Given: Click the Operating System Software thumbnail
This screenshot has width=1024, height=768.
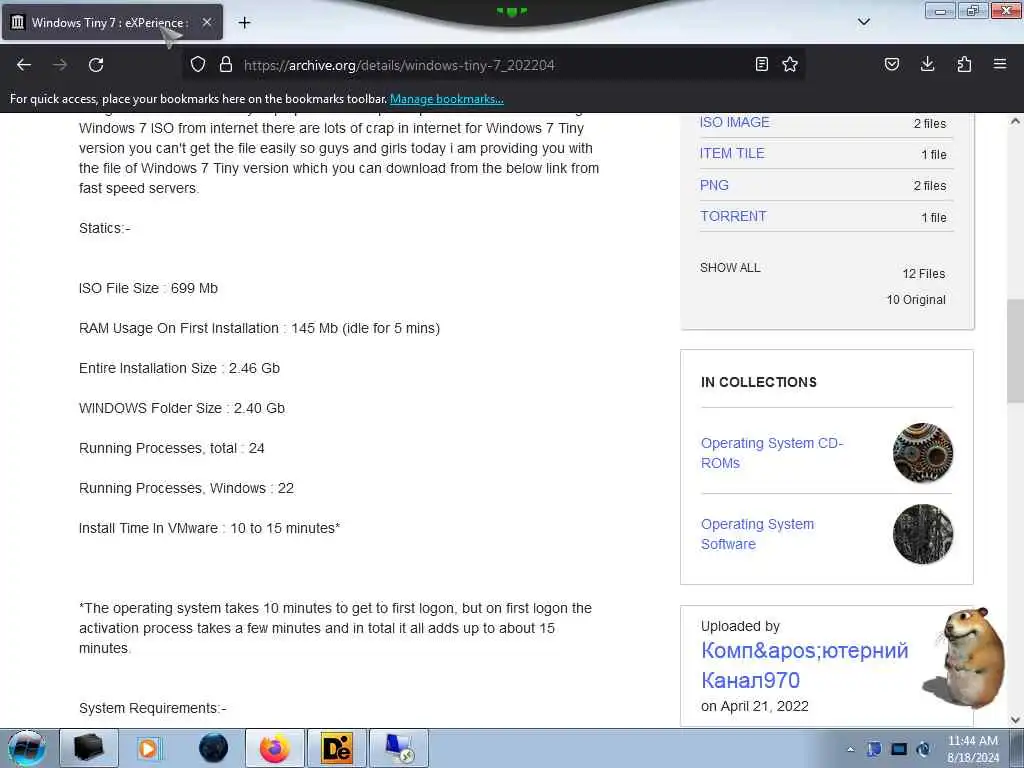Looking at the screenshot, I should 923,534.
